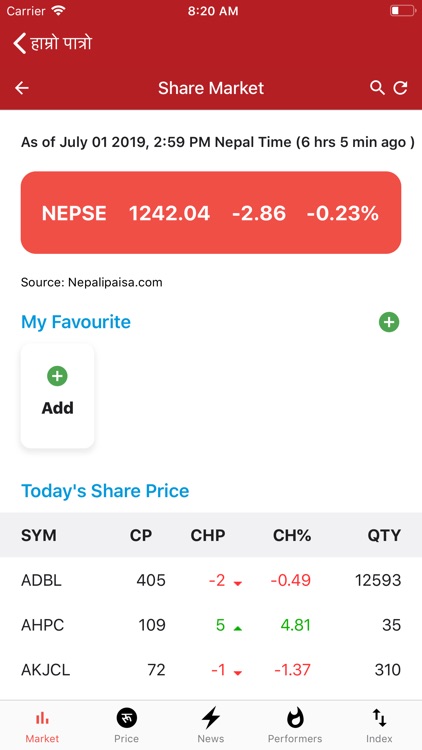Add favourite with green plus beside My Favourite
Viewport: 422px width, 750px height.
tap(389, 322)
